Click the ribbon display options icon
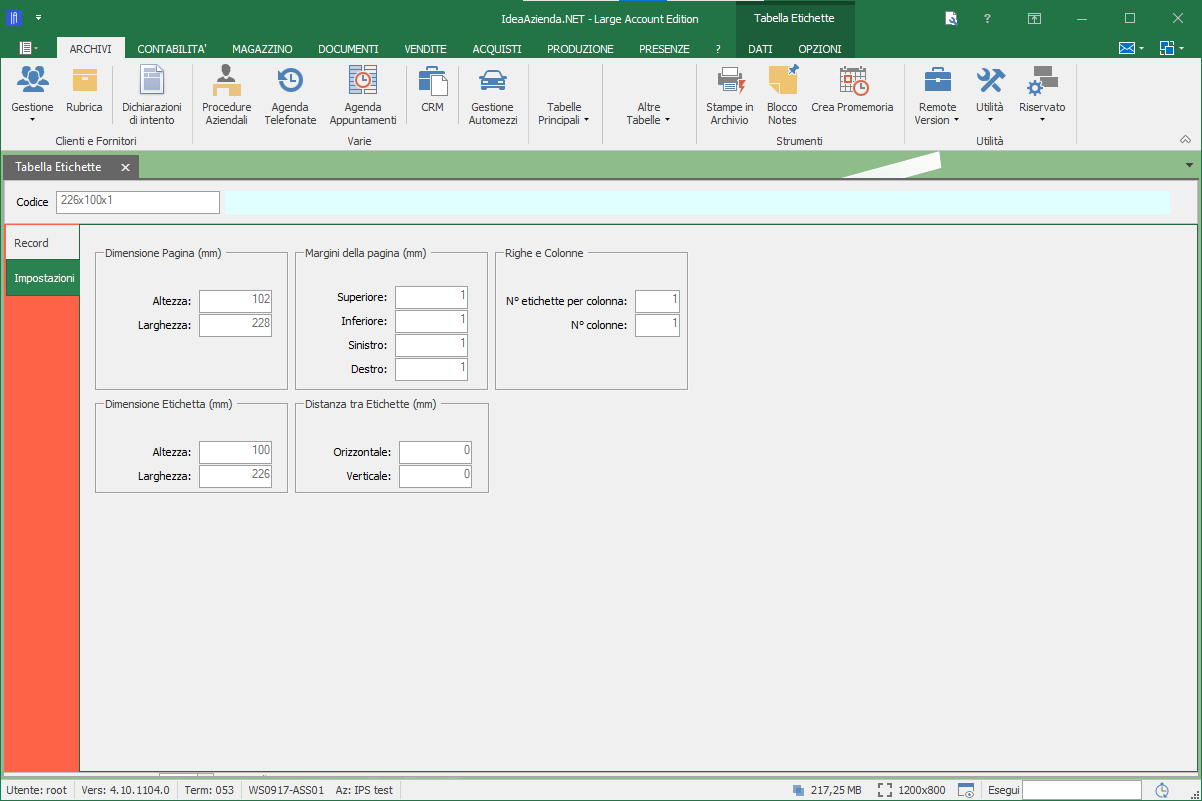The width and height of the screenshot is (1202, 801). 1035,18
